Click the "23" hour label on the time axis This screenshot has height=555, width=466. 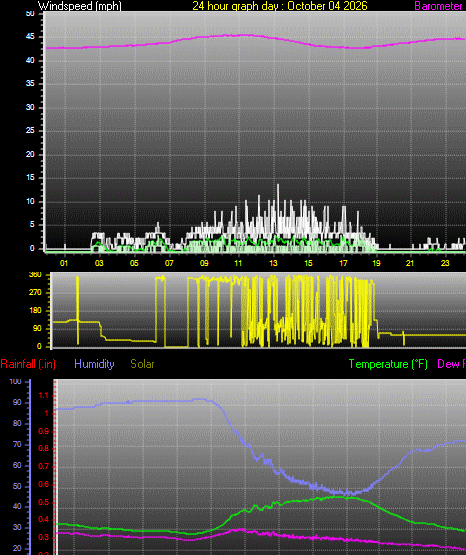(x=445, y=263)
